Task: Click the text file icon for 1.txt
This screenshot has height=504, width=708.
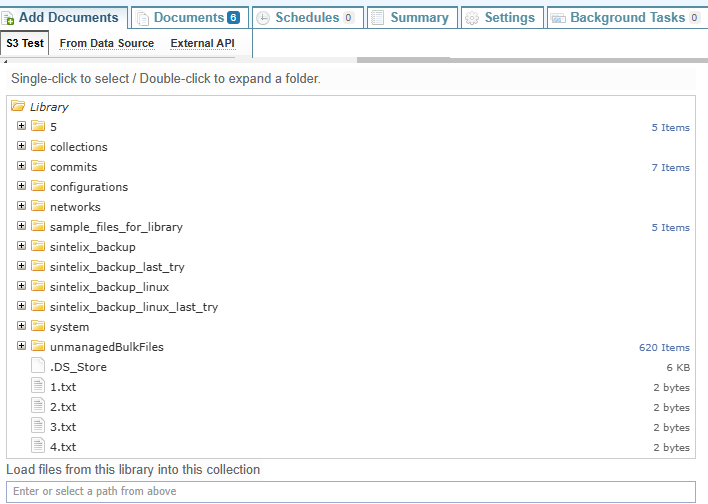Action: pos(38,387)
